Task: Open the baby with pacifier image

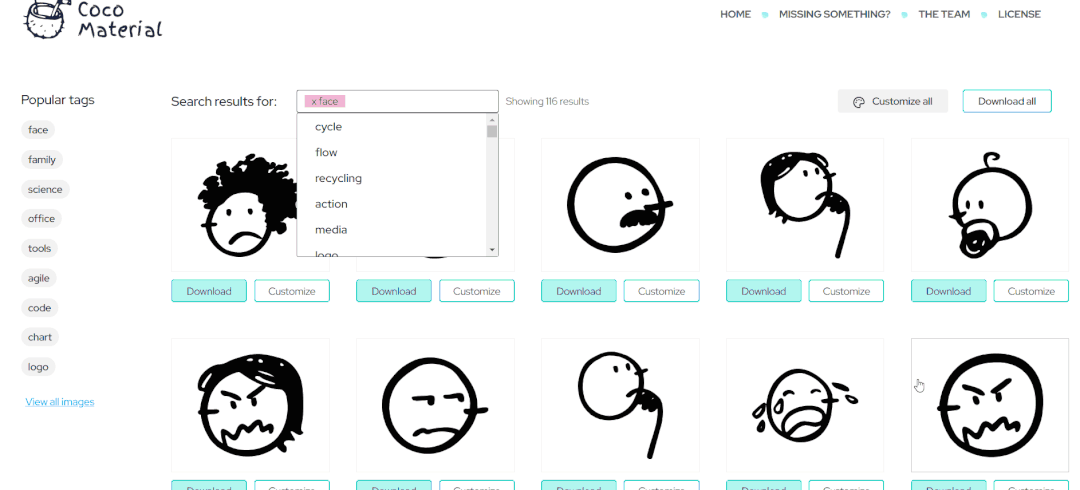Action: (x=990, y=205)
